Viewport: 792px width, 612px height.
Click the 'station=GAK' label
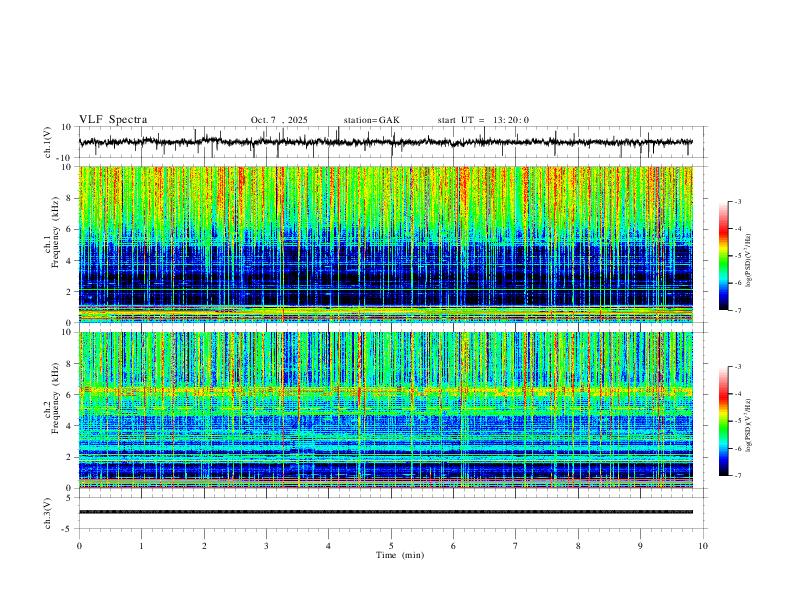(371, 120)
